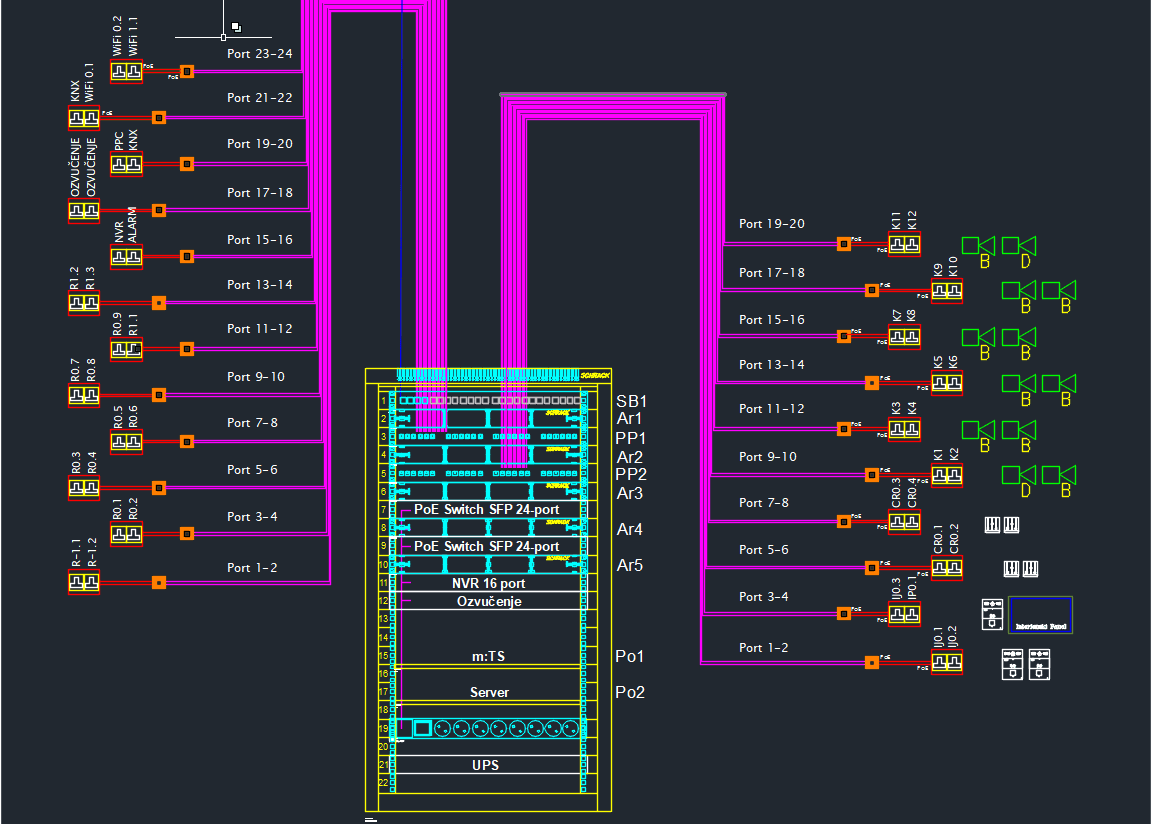Select the OZVUČENJE double outlet symbol

point(84,211)
